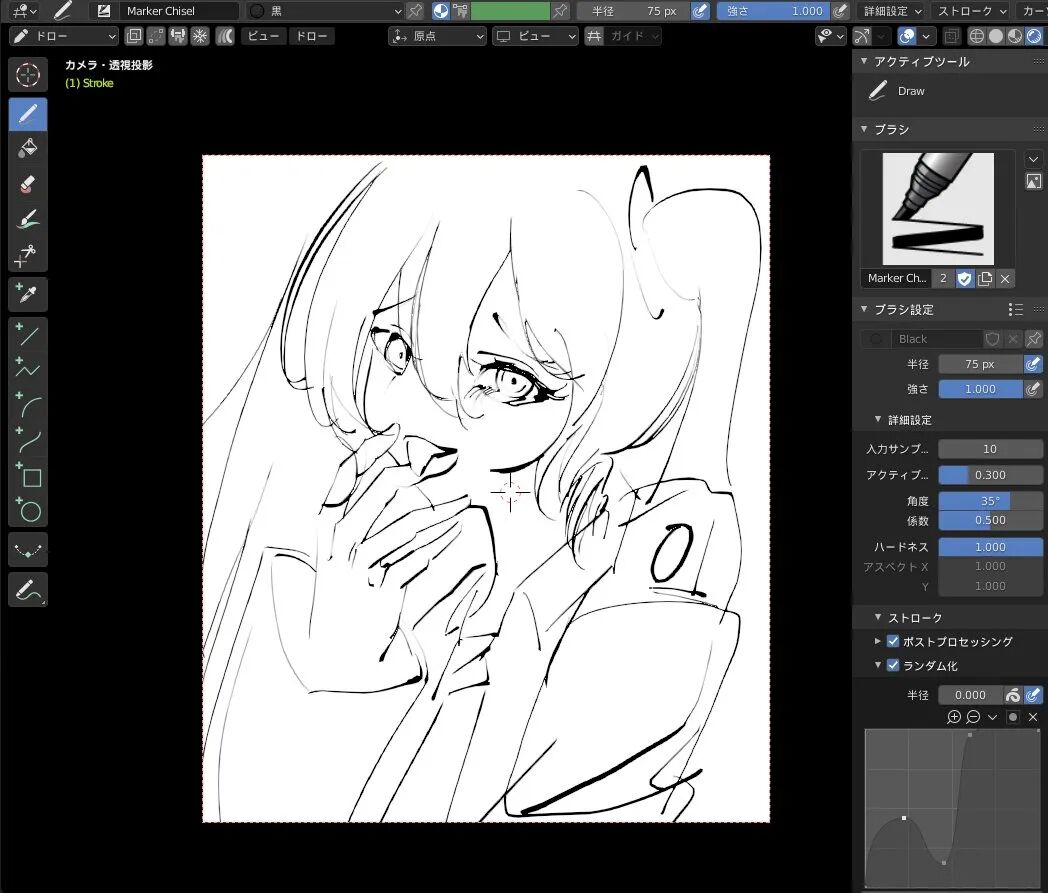Collapse the ブラシ panel

864,129
